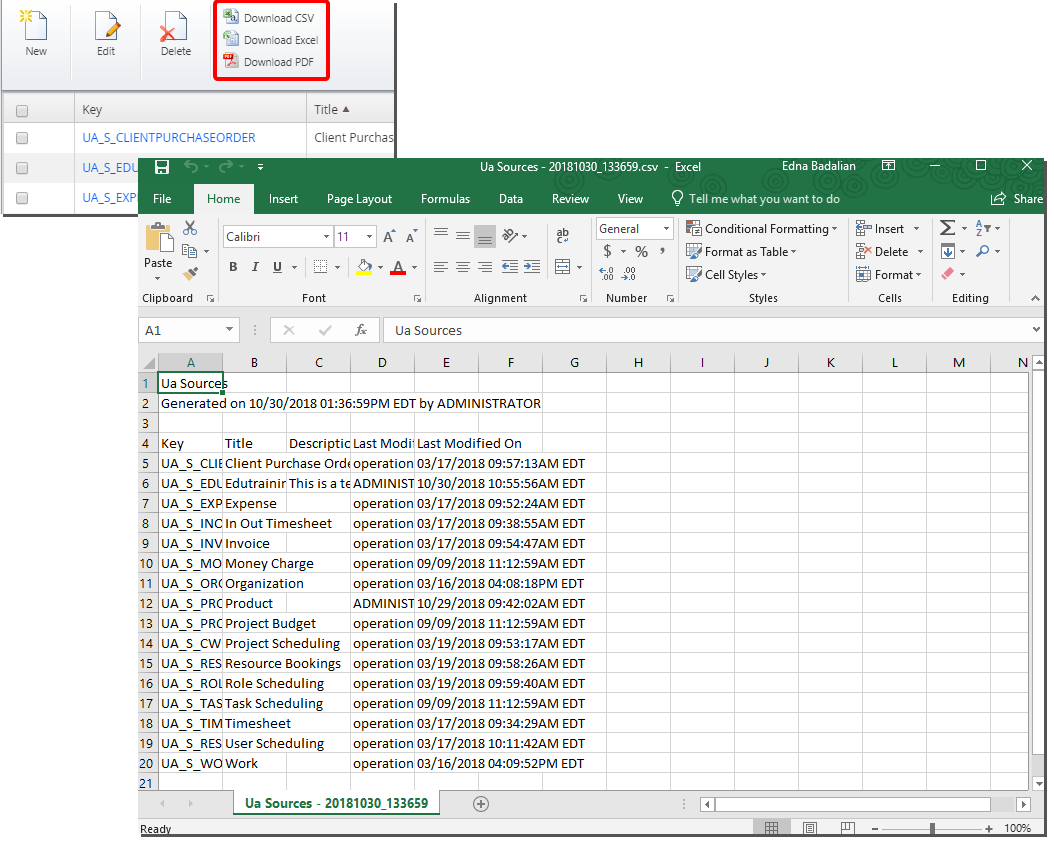Toggle Bottom Align vertical alignment
The height and width of the screenshot is (844, 1054).
click(x=485, y=235)
